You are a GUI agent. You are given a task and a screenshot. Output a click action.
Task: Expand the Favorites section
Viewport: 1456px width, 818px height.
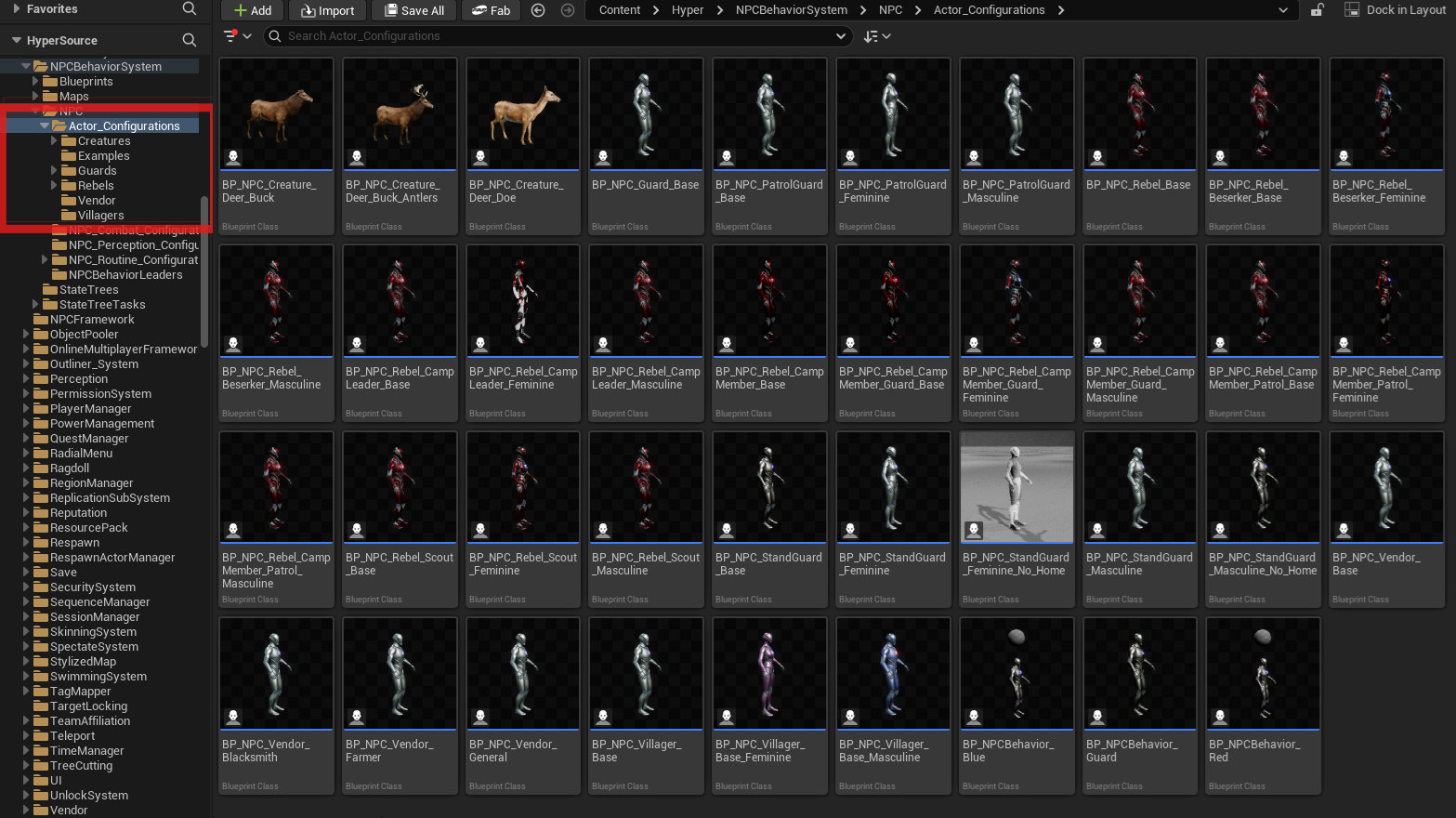click(x=16, y=8)
